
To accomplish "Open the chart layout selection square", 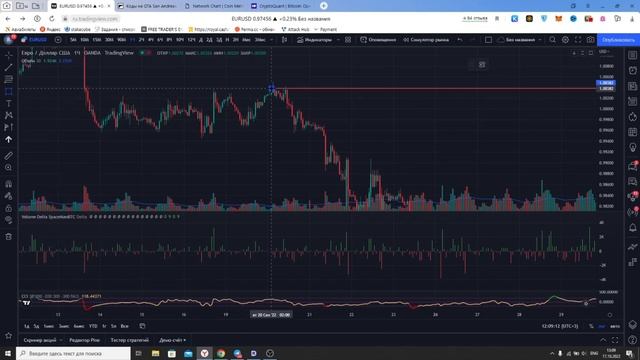I will pyautogui.click(x=489, y=40).
